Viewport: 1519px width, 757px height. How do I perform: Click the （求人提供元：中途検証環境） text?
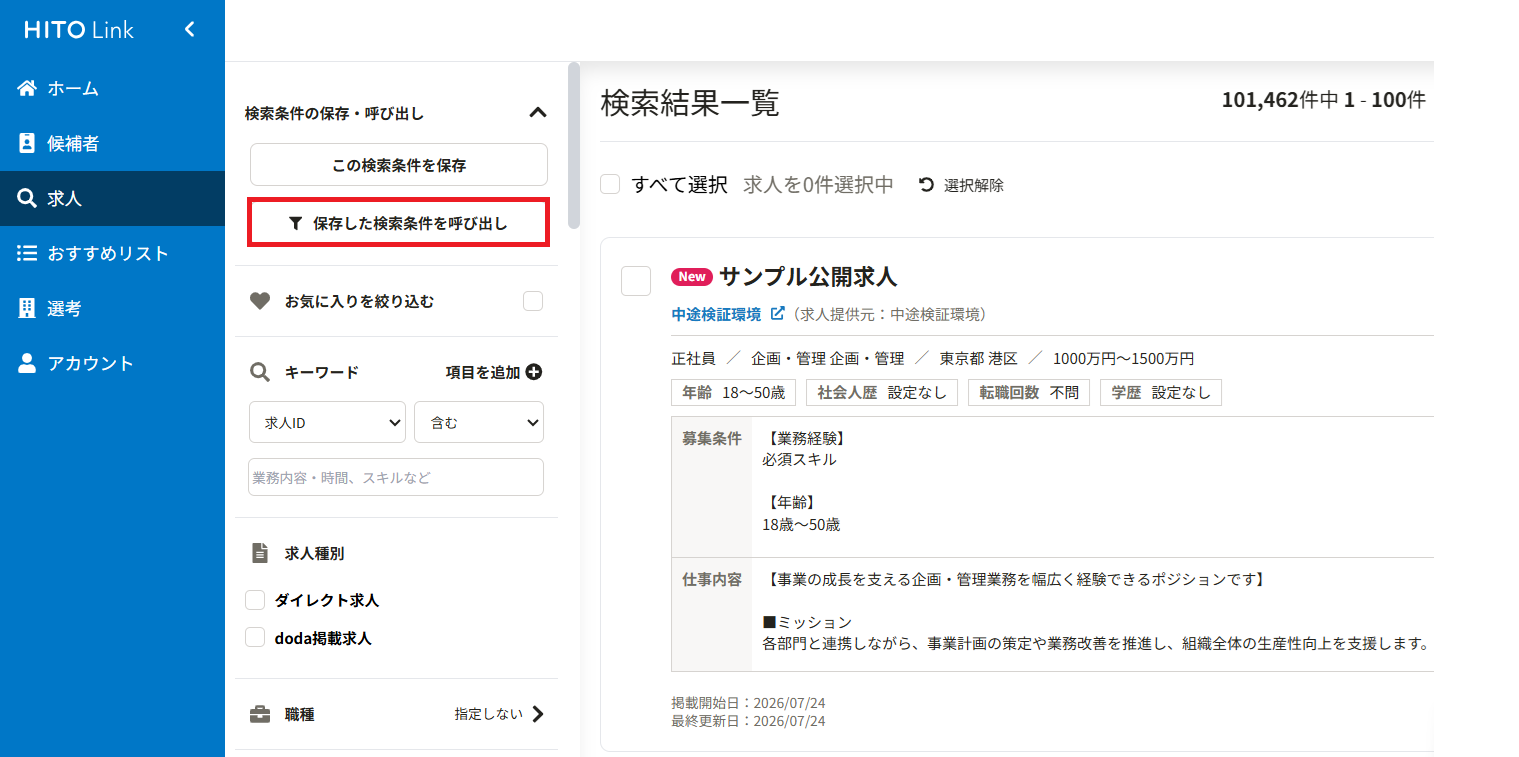click(x=891, y=314)
